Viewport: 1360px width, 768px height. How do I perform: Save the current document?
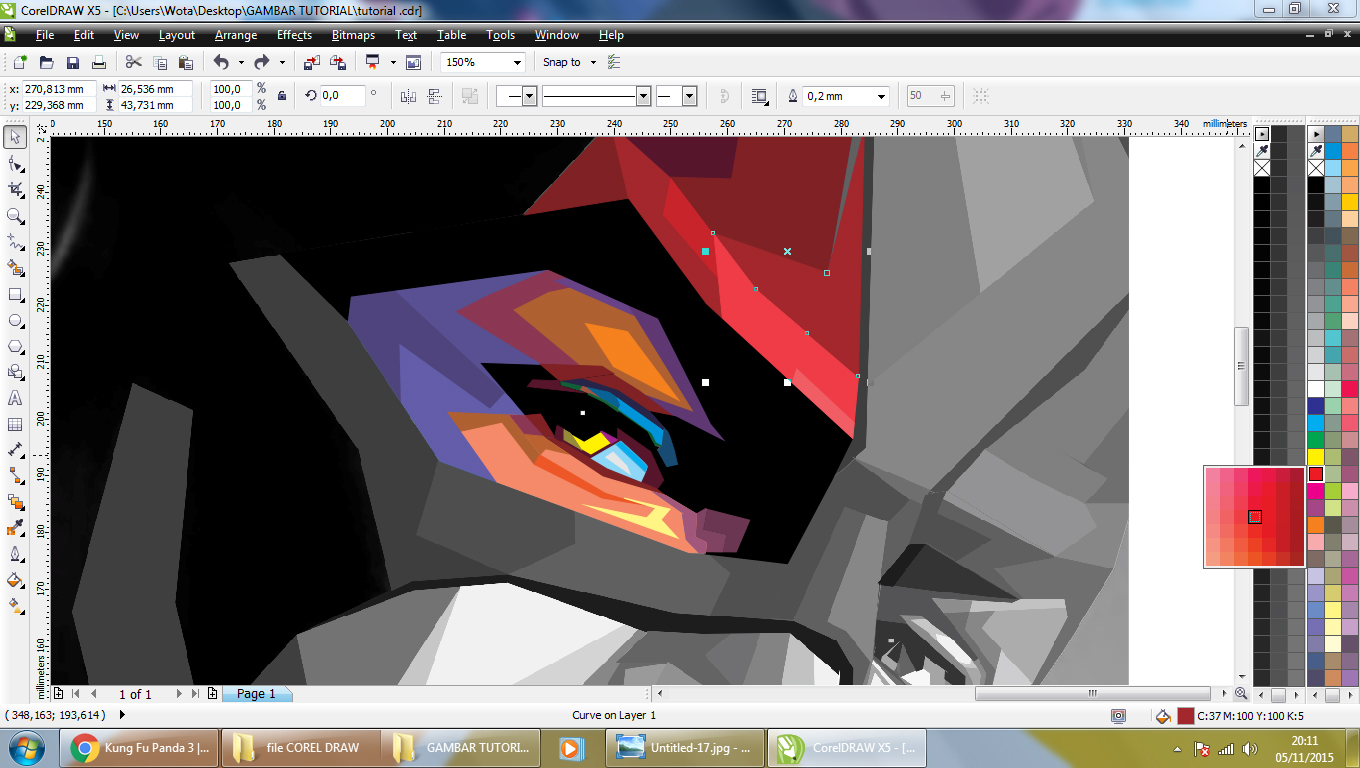73,62
